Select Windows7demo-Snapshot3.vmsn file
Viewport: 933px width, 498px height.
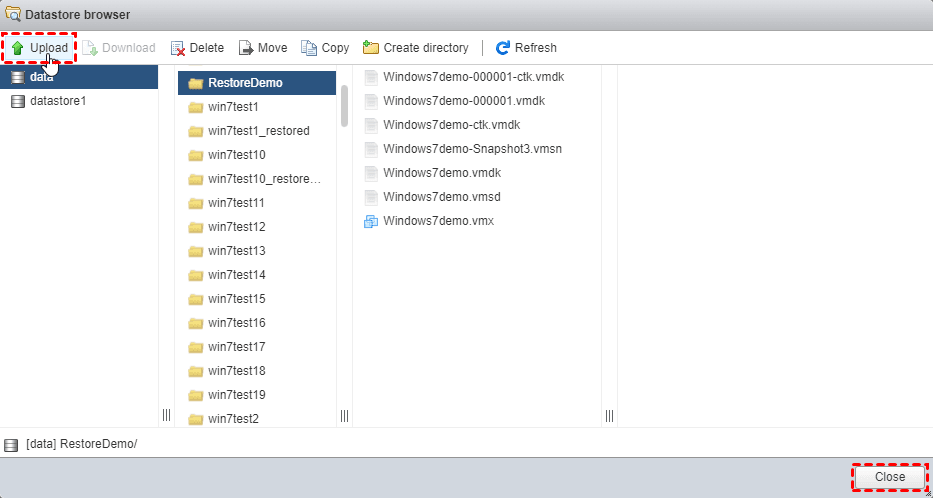(x=472, y=149)
